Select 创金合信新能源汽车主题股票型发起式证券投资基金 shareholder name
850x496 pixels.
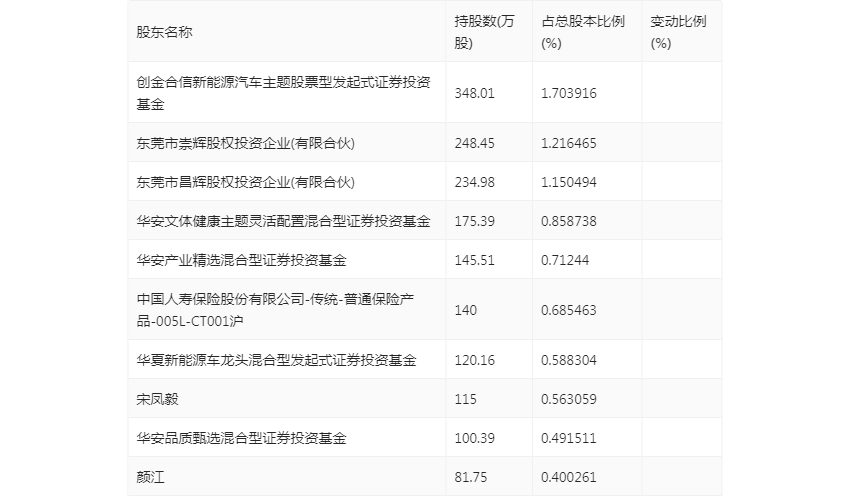point(283,93)
